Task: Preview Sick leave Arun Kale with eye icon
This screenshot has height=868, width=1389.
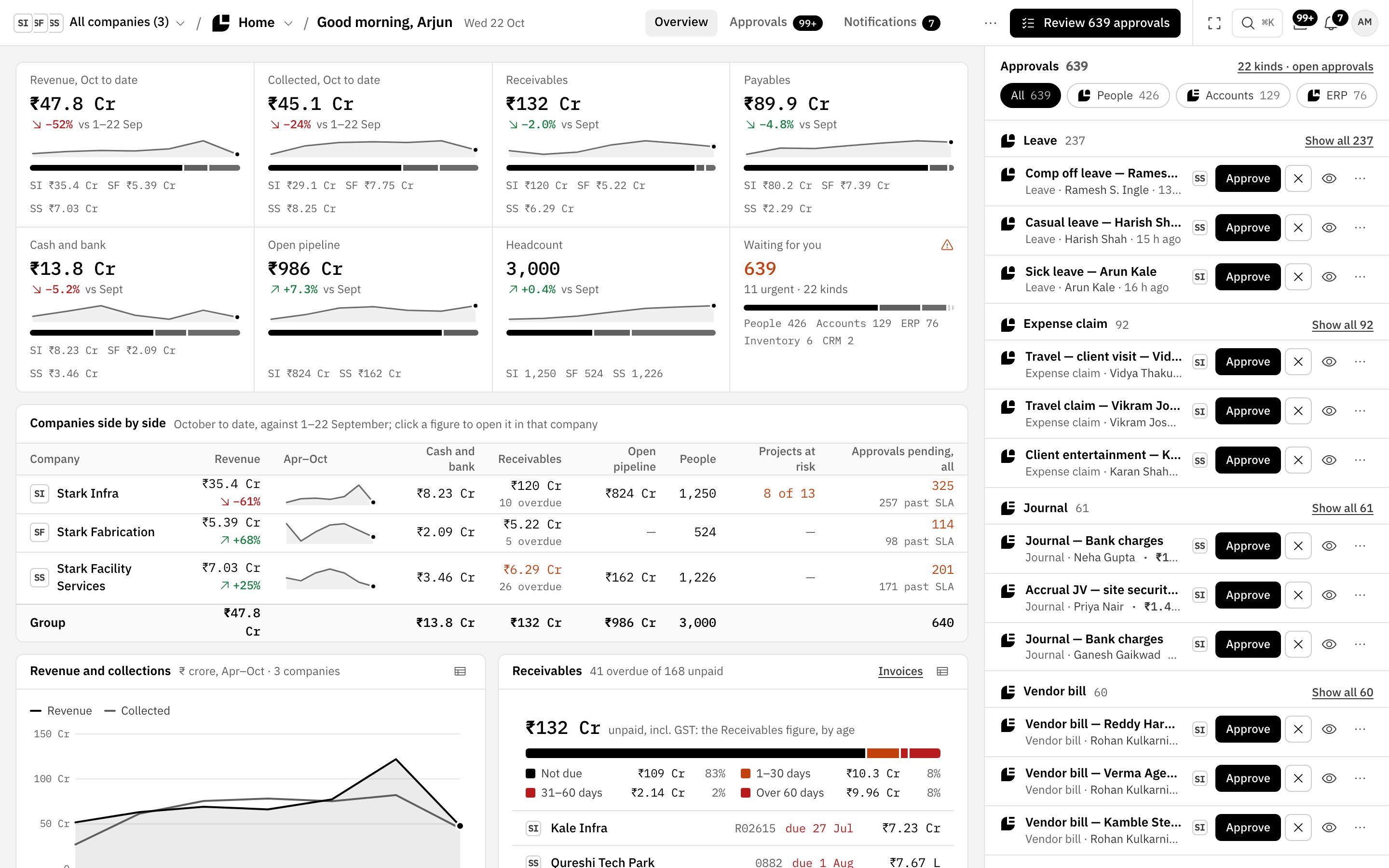Action: tap(1329, 277)
